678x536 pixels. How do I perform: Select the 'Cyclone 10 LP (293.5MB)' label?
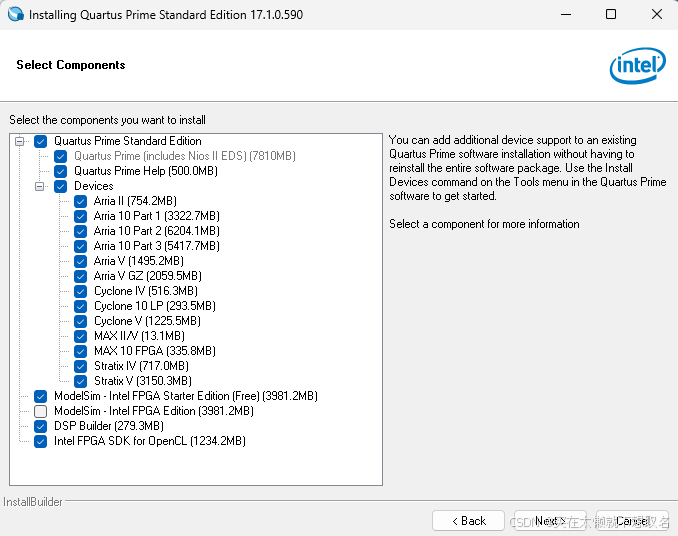click(x=155, y=306)
